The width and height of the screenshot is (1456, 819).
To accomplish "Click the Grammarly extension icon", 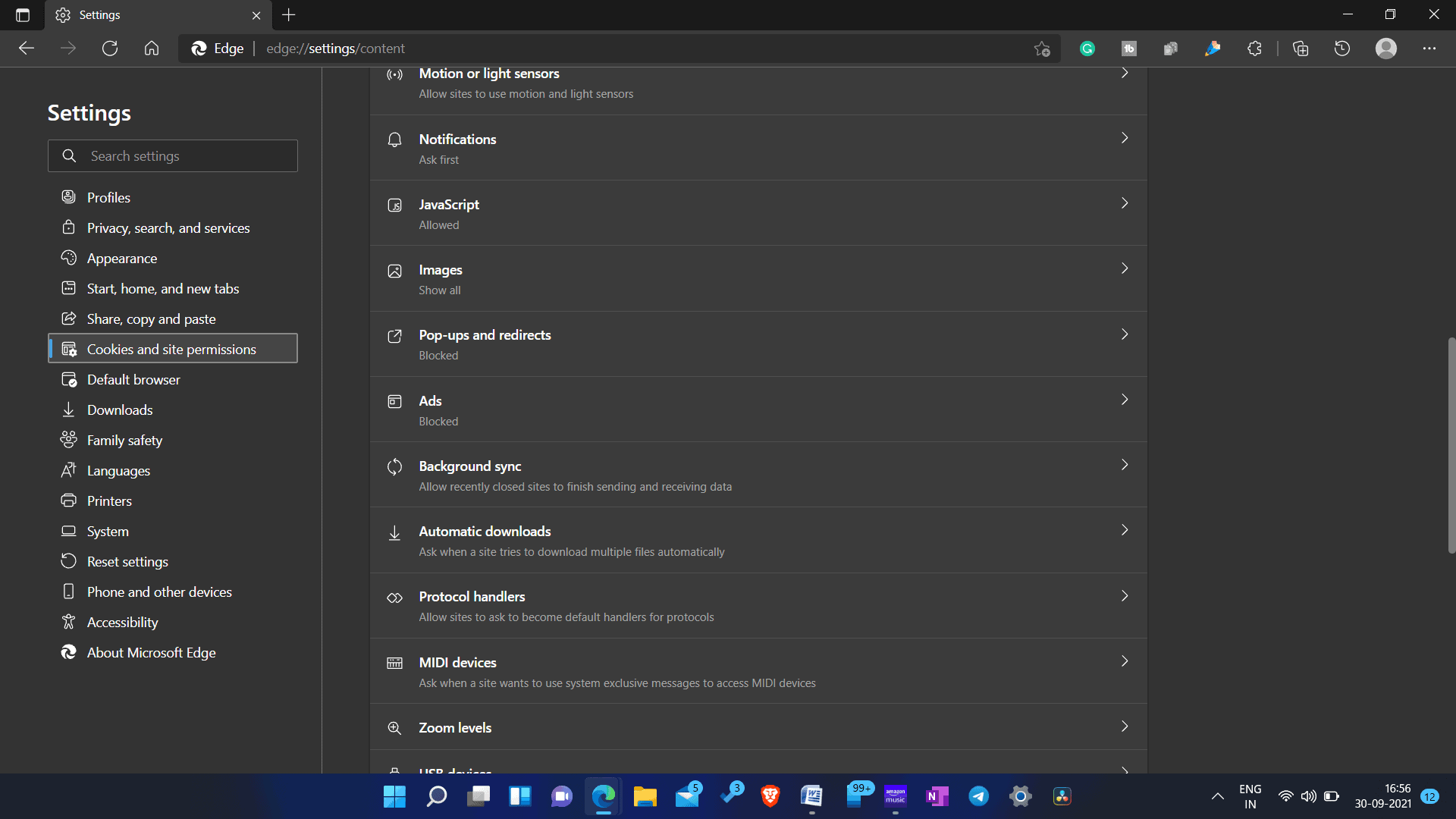I will coord(1086,47).
